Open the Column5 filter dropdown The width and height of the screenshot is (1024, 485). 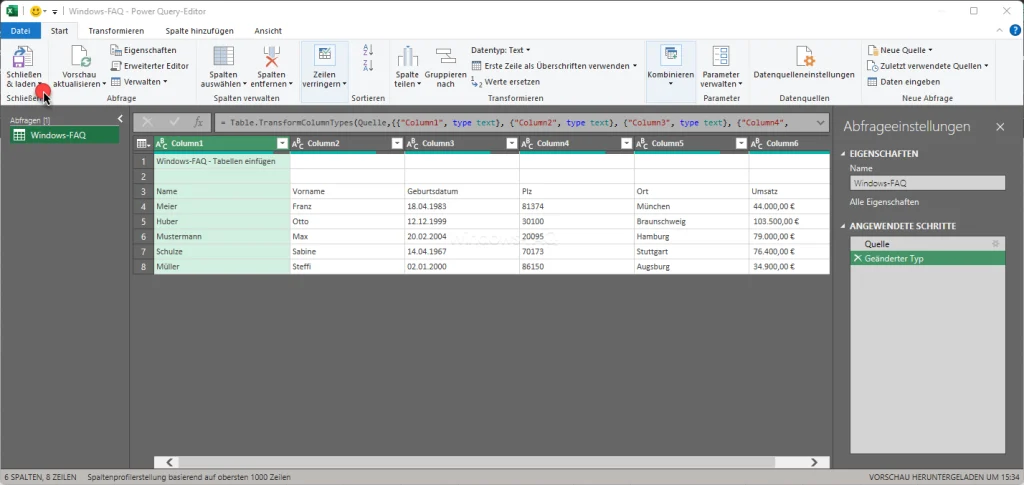[741, 144]
